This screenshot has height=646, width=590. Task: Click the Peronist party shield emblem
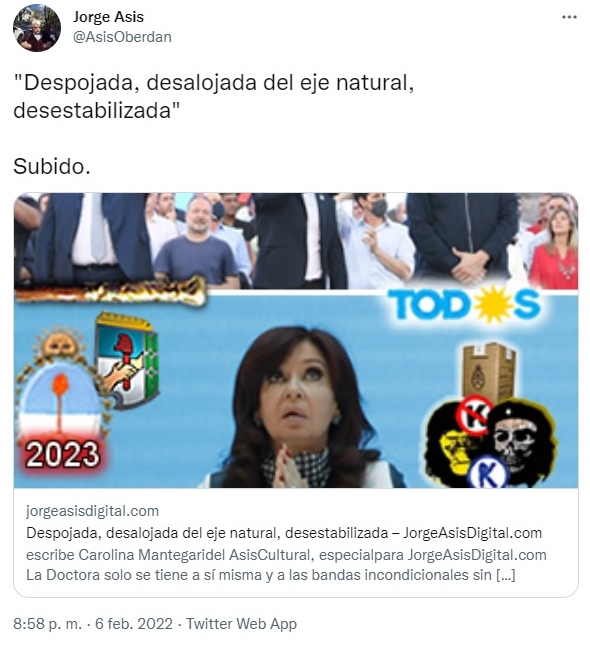tap(126, 360)
